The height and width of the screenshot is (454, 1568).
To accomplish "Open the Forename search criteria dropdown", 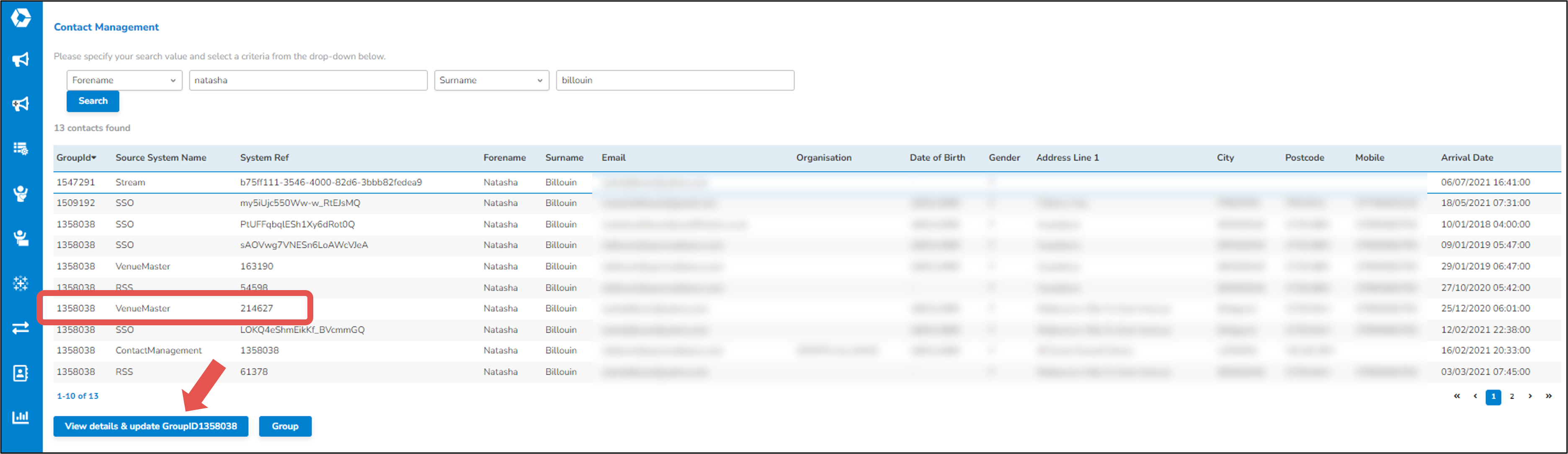I will point(124,80).
